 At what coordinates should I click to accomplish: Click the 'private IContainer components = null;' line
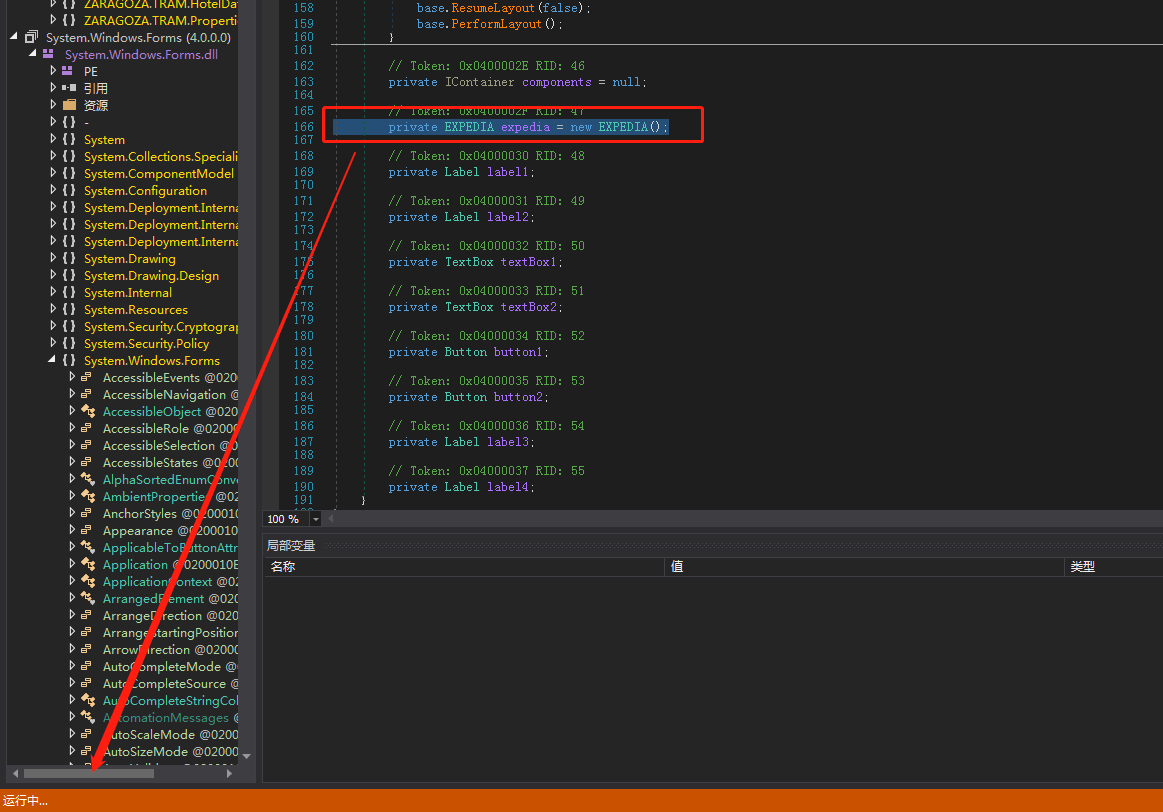click(x=517, y=82)
